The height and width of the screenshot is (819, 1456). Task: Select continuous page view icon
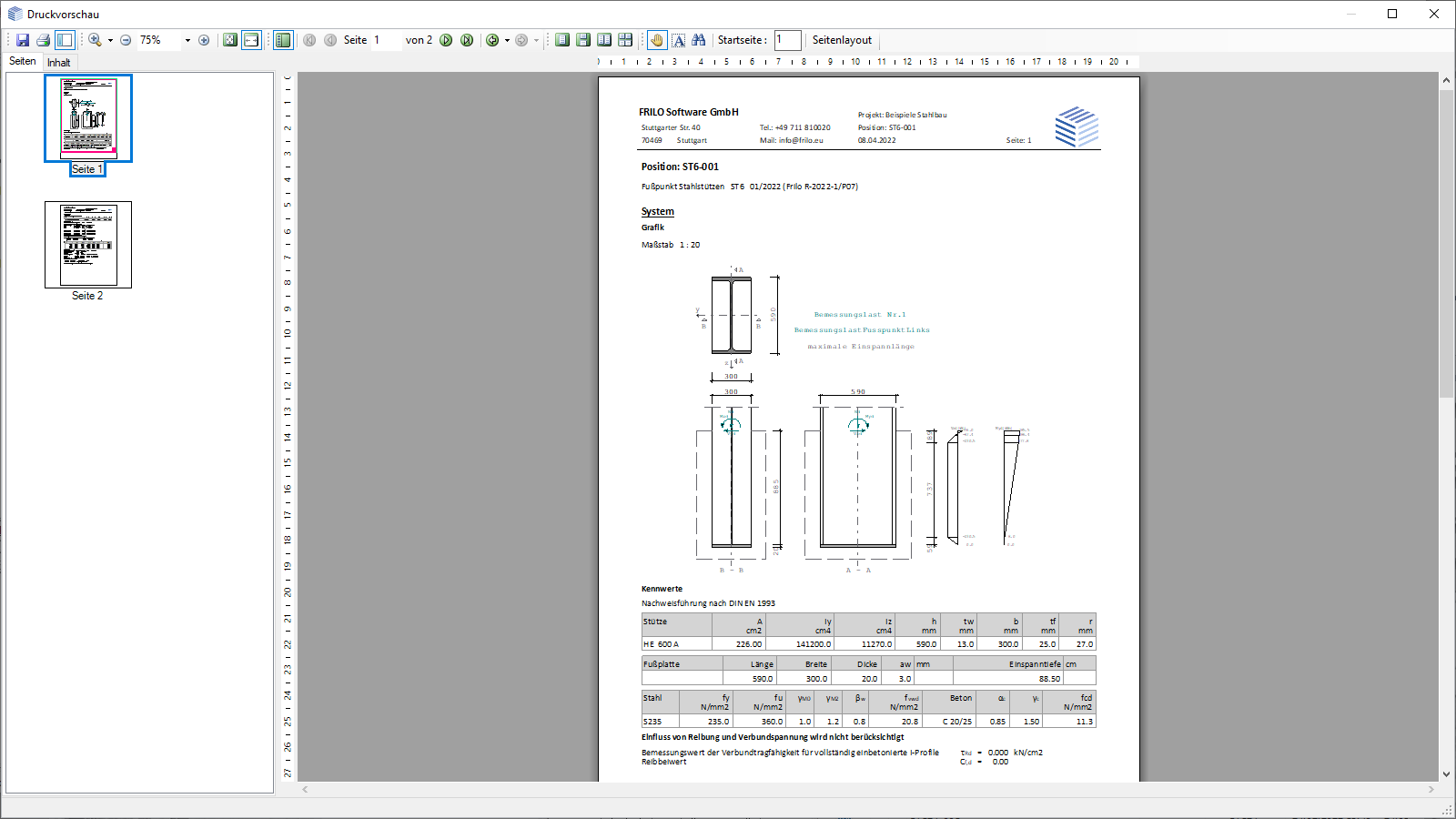coord(583,40)
